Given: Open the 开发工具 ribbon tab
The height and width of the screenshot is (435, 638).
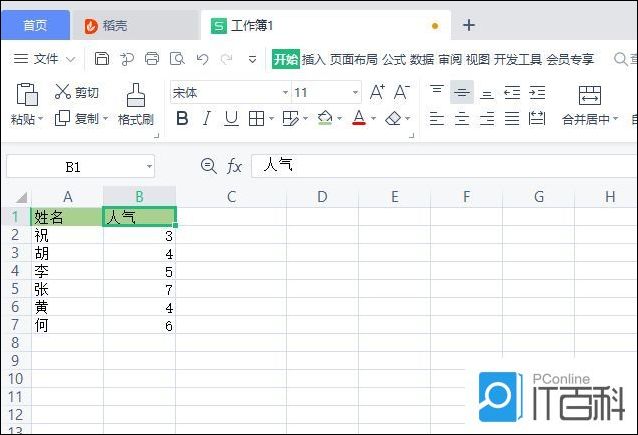Looking at the screenshot, I should tap(518, 60).
